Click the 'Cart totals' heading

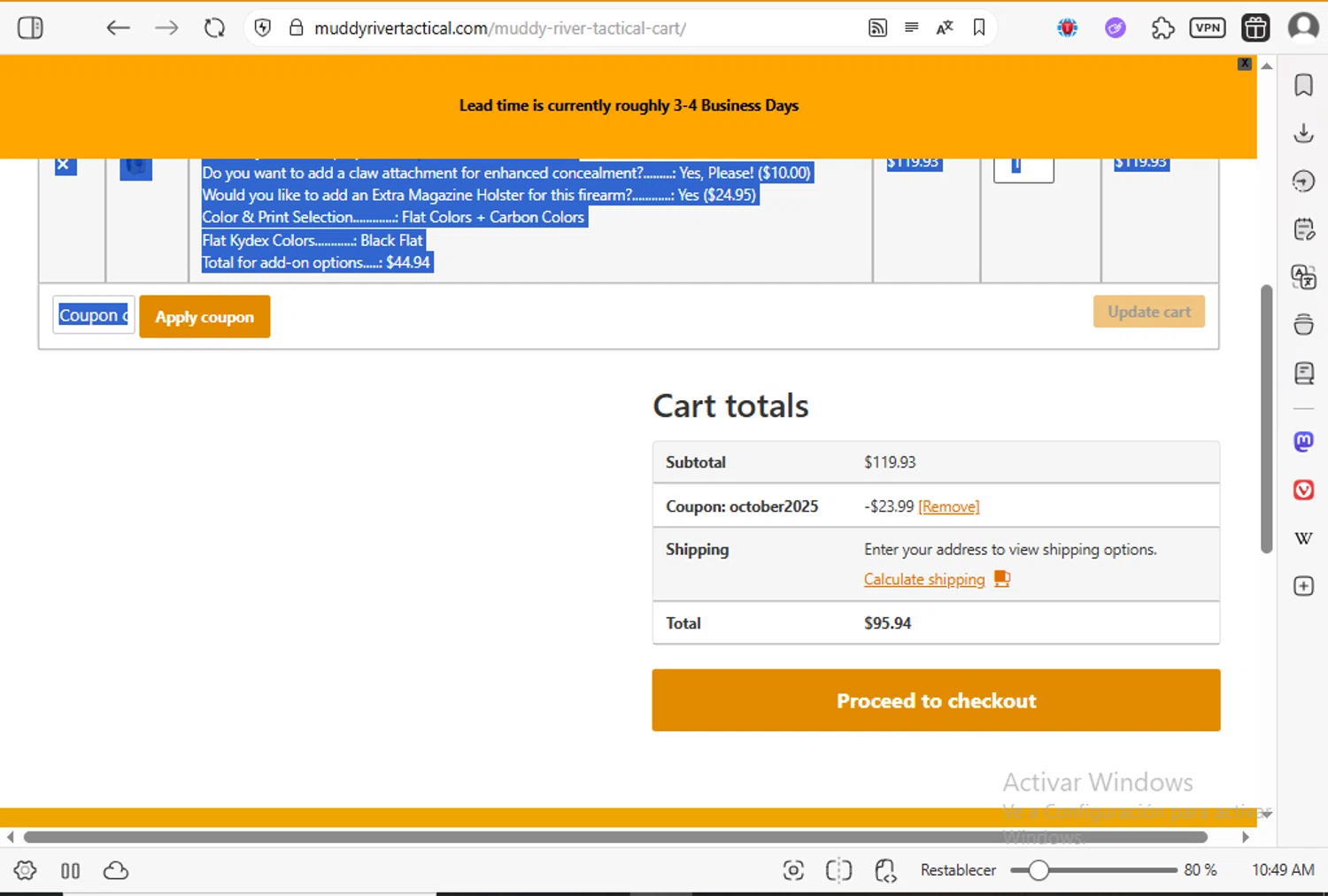click(730, 406)
